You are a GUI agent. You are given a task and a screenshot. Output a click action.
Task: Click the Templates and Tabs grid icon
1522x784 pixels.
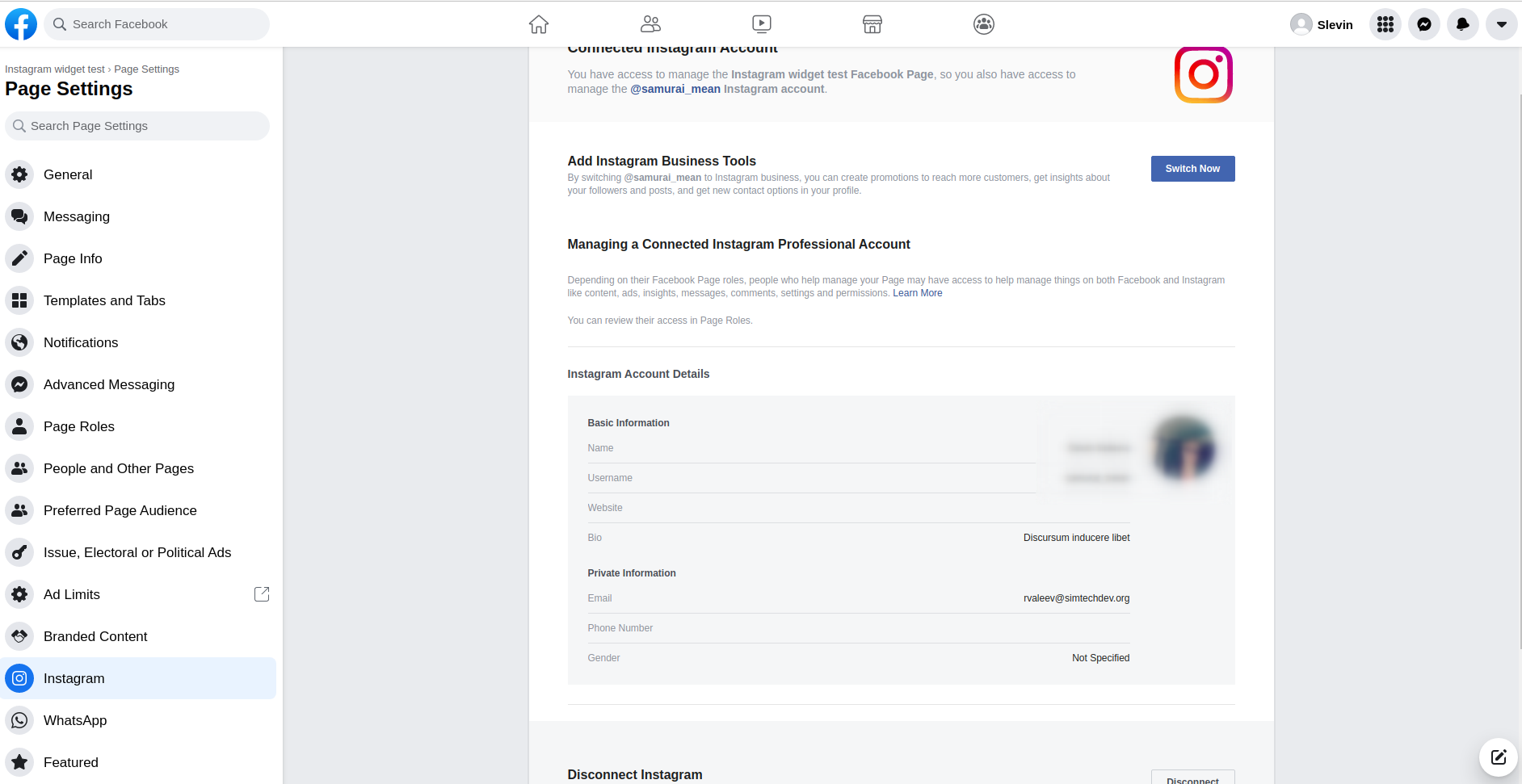tap(19, 300)
